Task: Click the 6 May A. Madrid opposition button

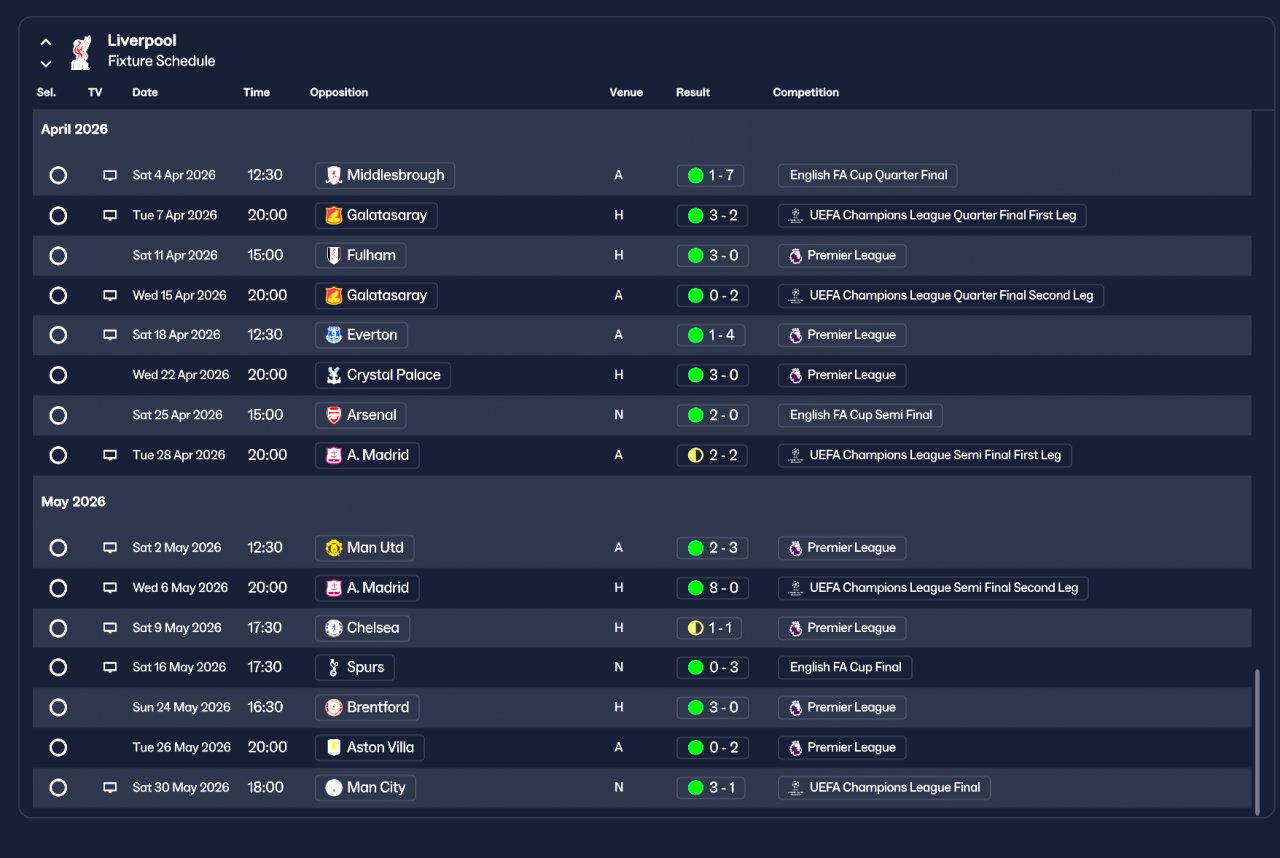Action: pos(367,588)
